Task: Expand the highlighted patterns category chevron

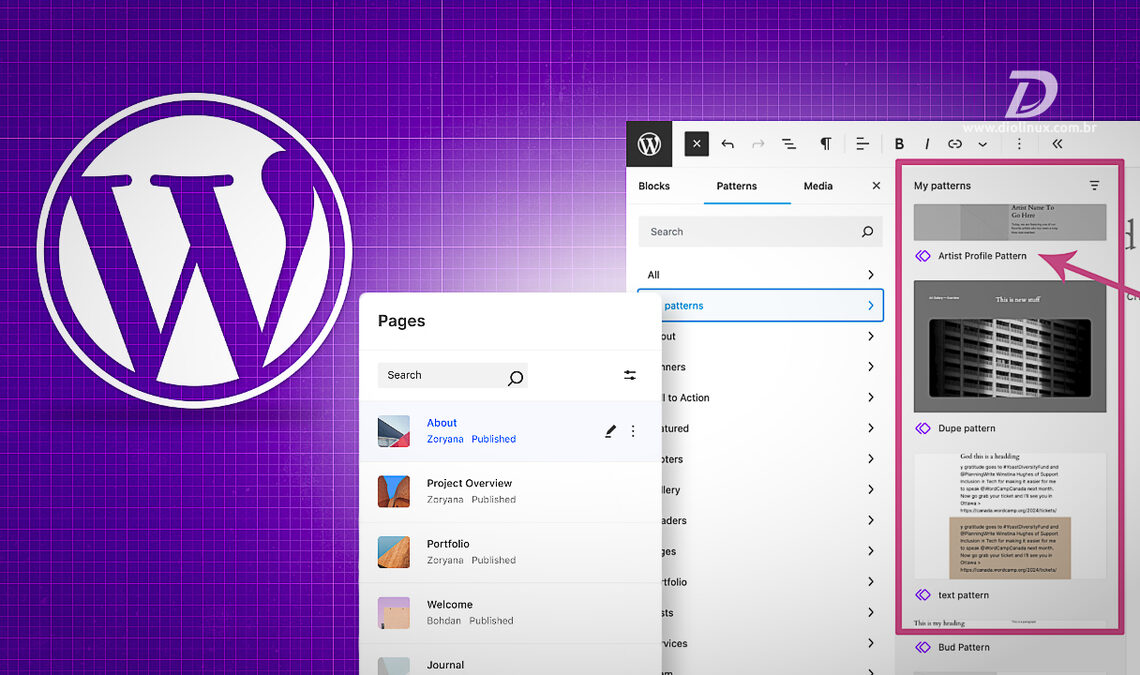Action: click(x=870, y=305)
